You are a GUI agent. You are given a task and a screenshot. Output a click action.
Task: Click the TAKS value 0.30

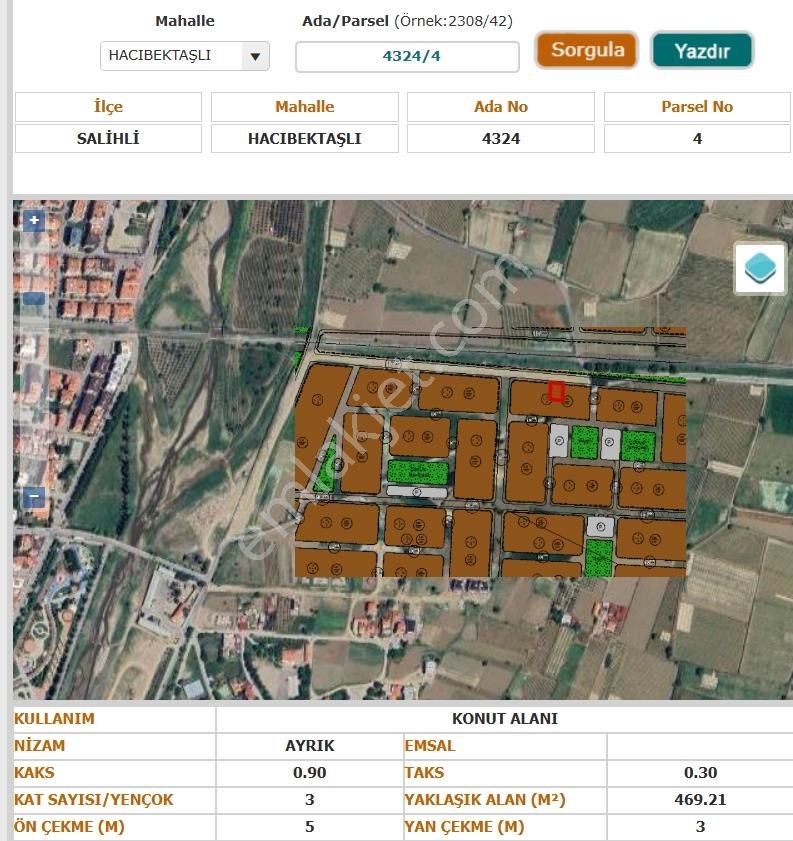coord(700,772)
